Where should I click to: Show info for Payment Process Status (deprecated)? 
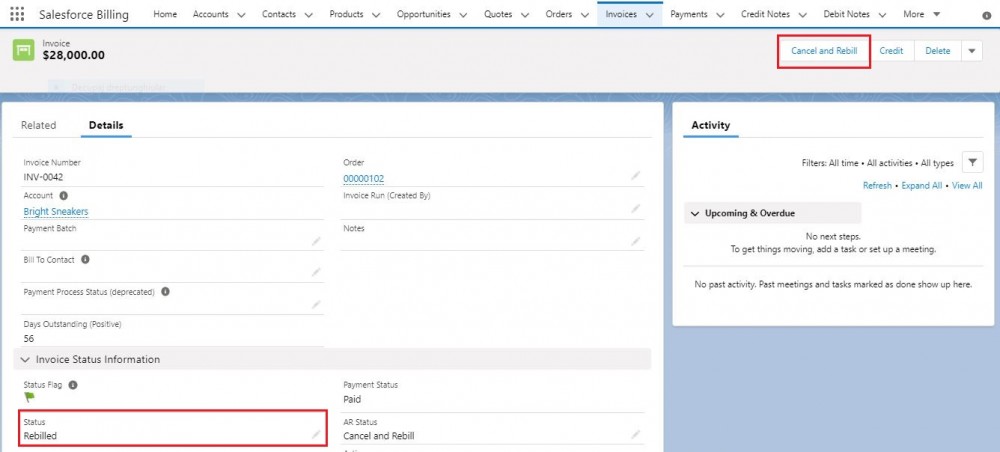[165, 292]
